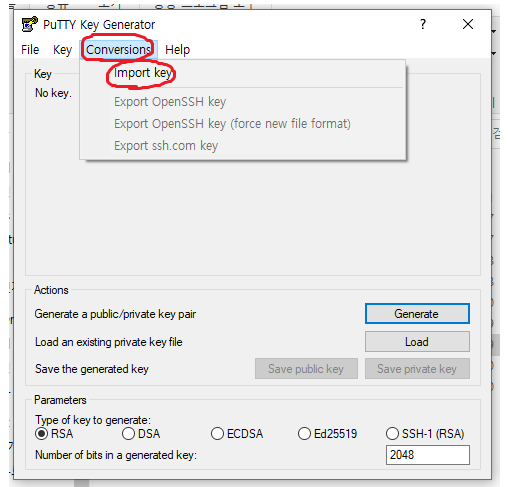Close the Conversions menu
This screenshot has width=508, height=487.
point(118,50)
